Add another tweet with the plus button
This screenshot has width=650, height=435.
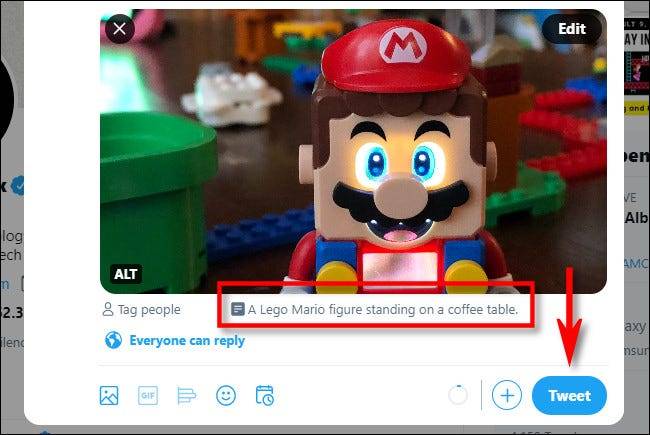[507, 396]
